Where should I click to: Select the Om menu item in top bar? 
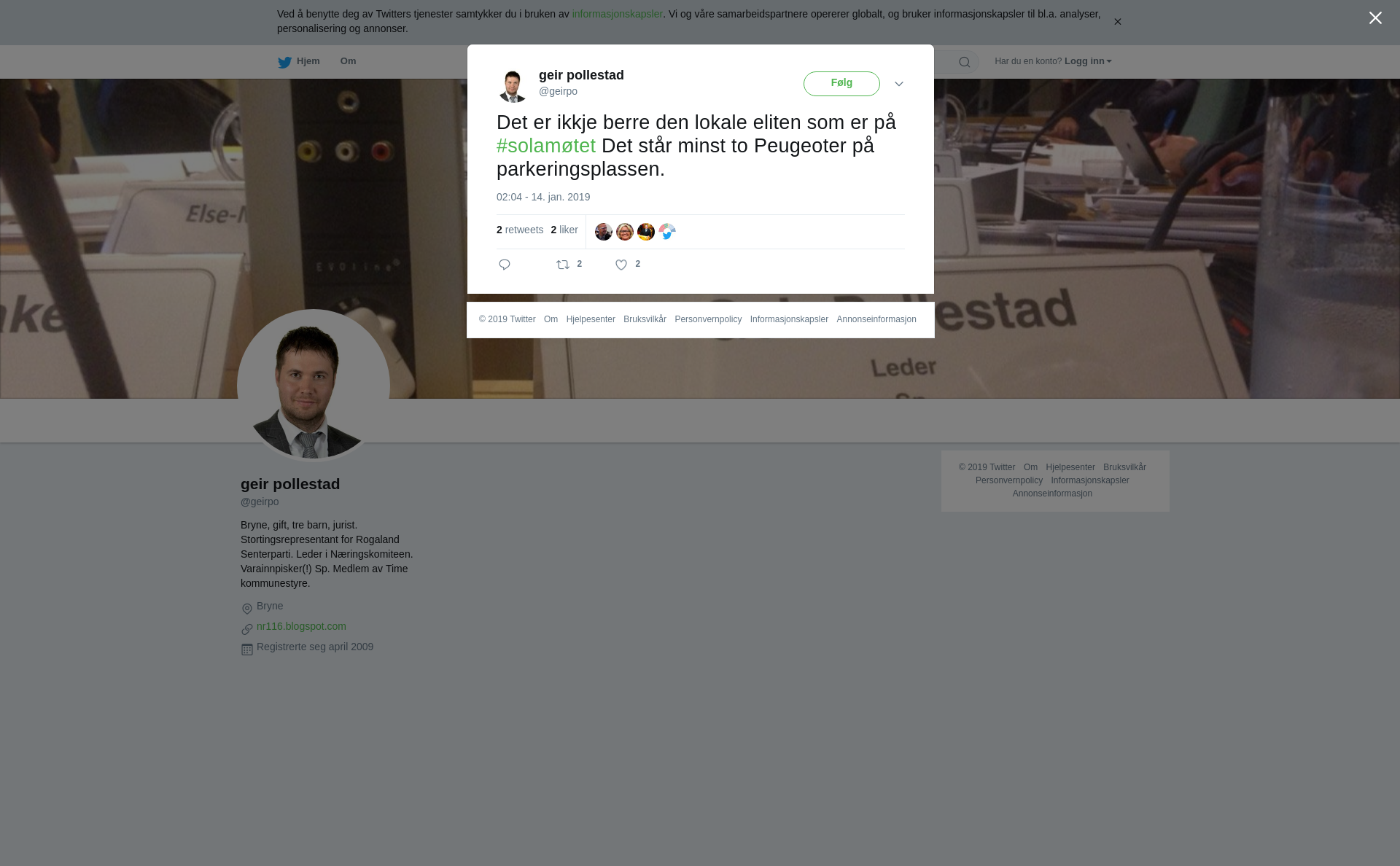click(348, 61)
